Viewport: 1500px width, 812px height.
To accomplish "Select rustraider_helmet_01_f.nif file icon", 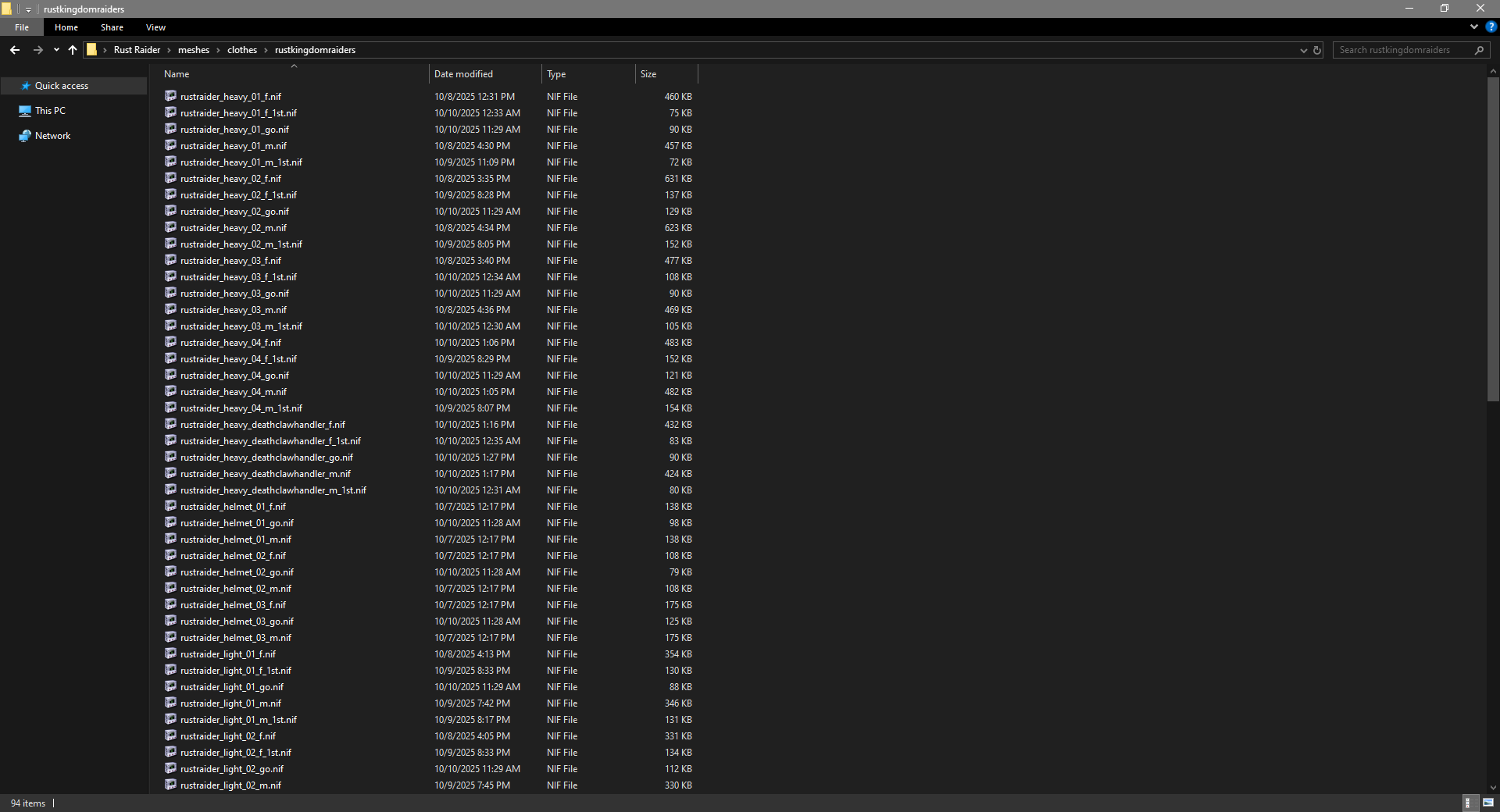I will pos(170,506).
